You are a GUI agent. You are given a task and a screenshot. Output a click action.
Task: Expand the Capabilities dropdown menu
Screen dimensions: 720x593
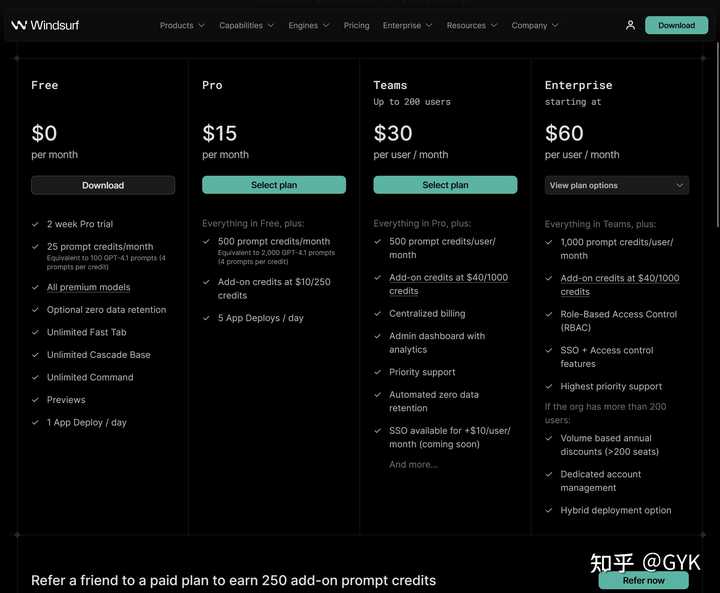click(x=246, y=25)
